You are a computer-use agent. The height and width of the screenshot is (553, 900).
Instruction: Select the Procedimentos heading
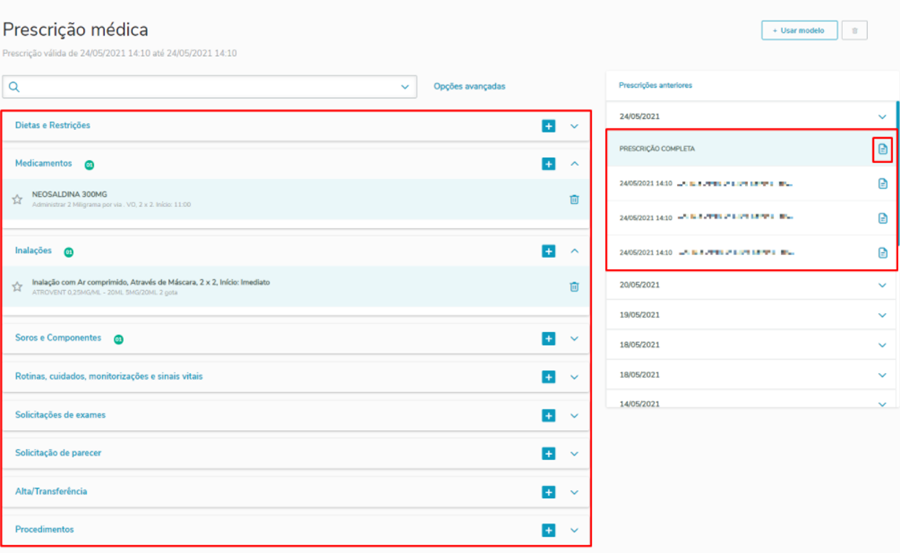(44, 529)
